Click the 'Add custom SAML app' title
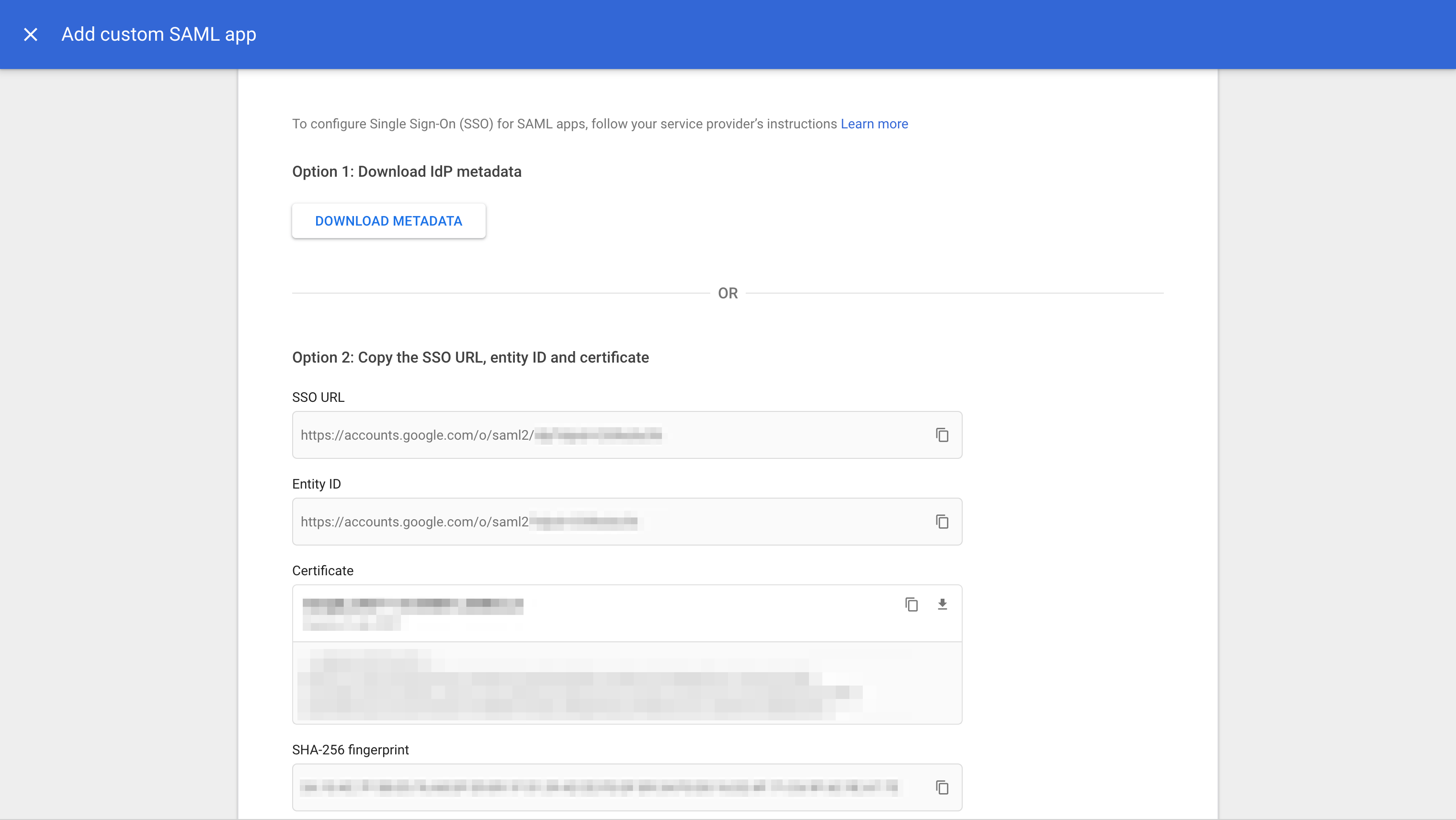 (x=158, y=34)
